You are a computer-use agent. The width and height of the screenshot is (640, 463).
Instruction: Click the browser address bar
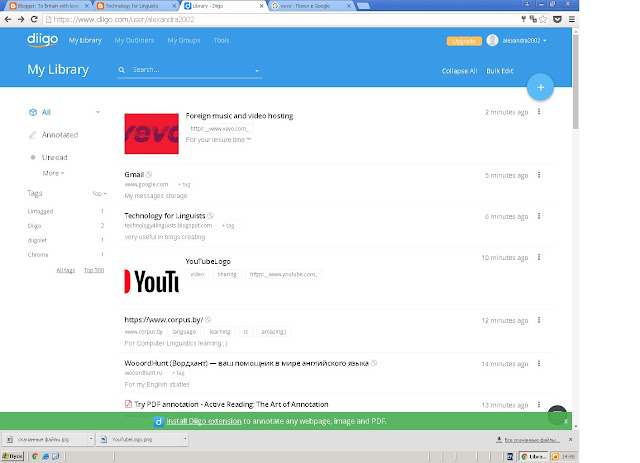(x=282, y=19)
